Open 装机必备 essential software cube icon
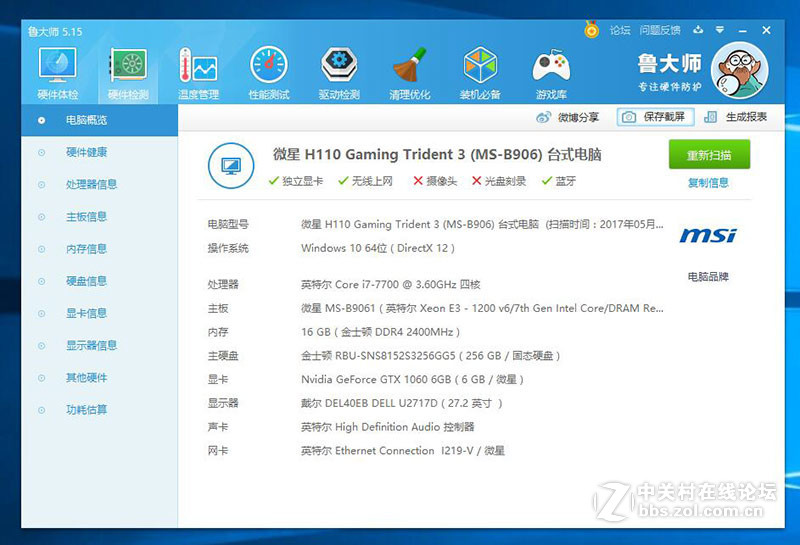Image resolution: width=800 pixels, height=545 pixels. click(480, 72)
